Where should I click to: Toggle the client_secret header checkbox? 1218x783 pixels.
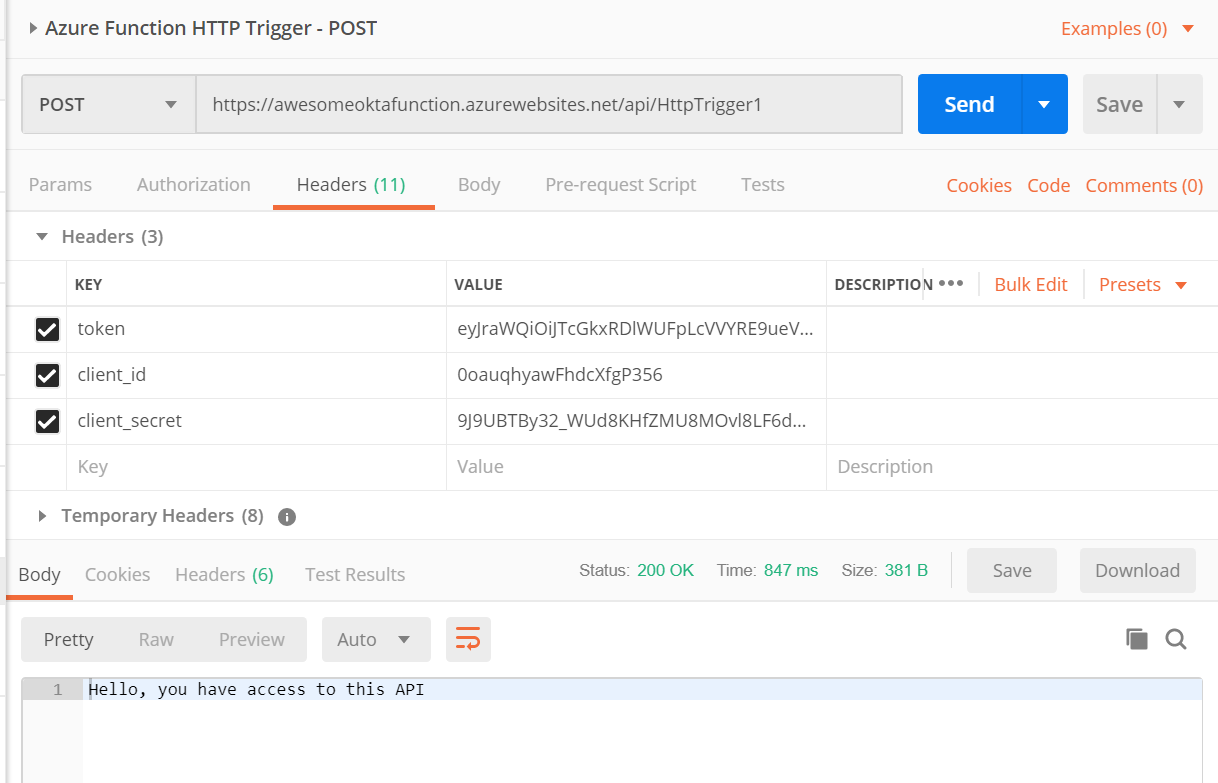click(x=47, y=421)
